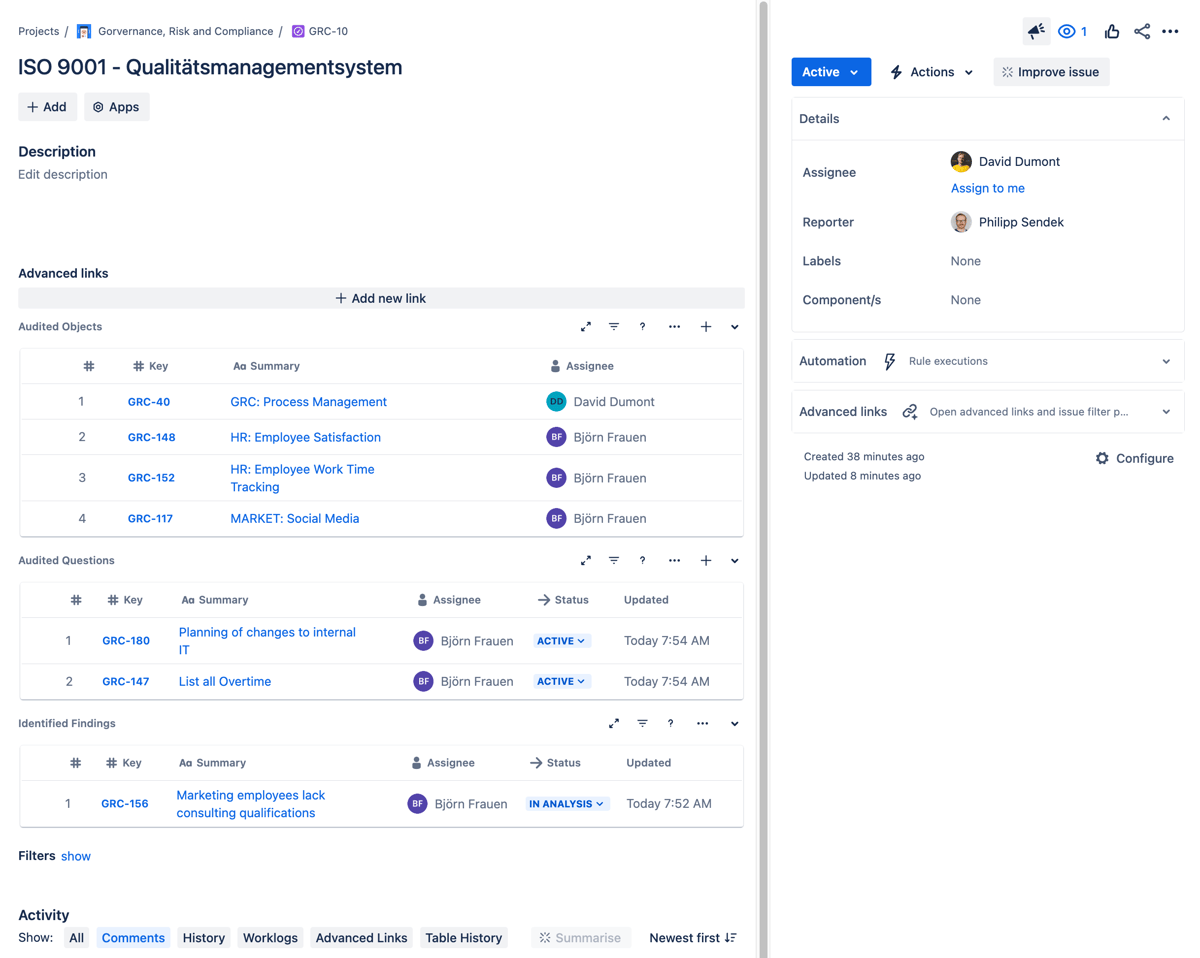Expand the Automation panel

(1166, 362)
